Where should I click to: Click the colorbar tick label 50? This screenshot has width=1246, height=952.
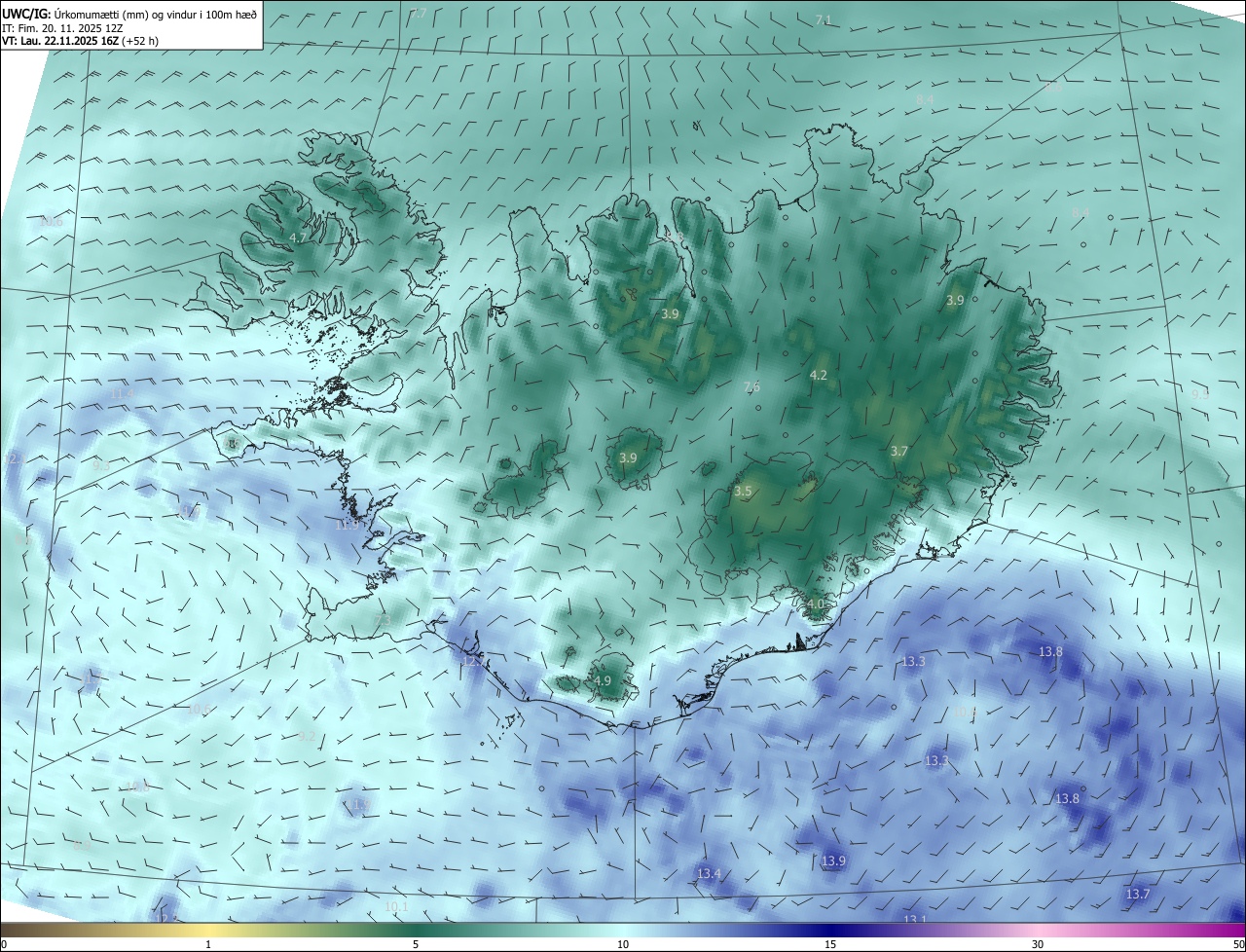click(x=1238, y=944)
